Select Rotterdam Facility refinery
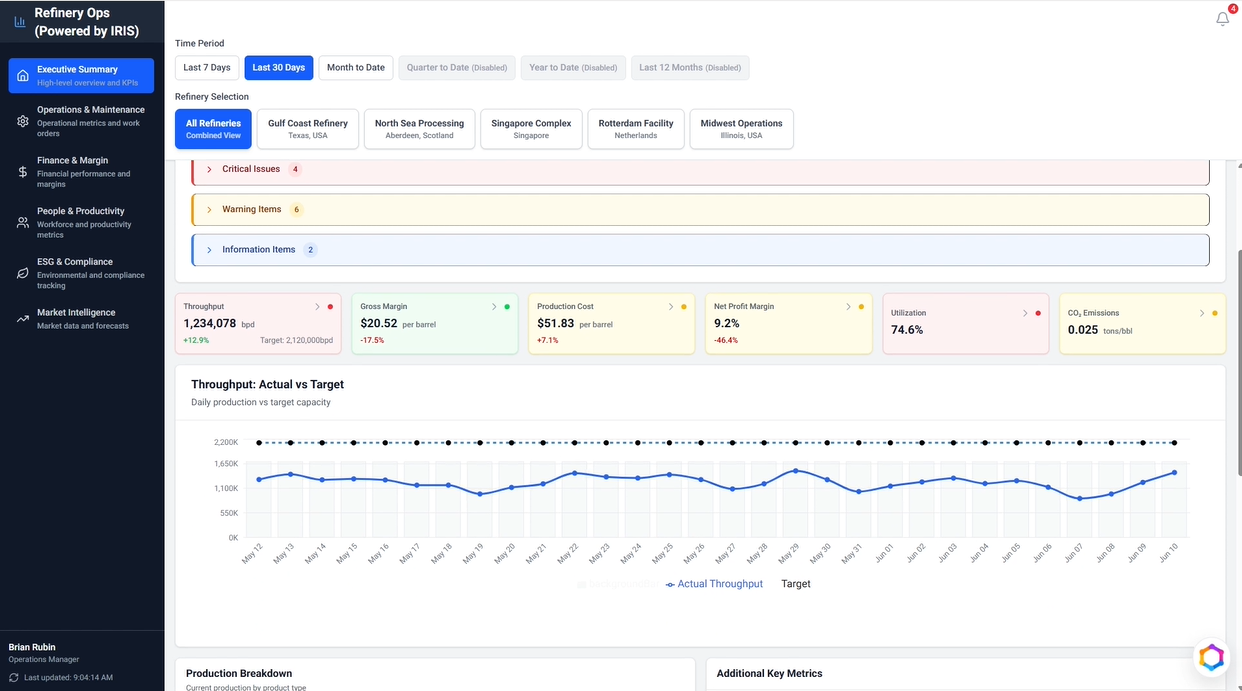Image resolution: width=1242 pixels, height=691 pixels. click(x=636, y=129)
